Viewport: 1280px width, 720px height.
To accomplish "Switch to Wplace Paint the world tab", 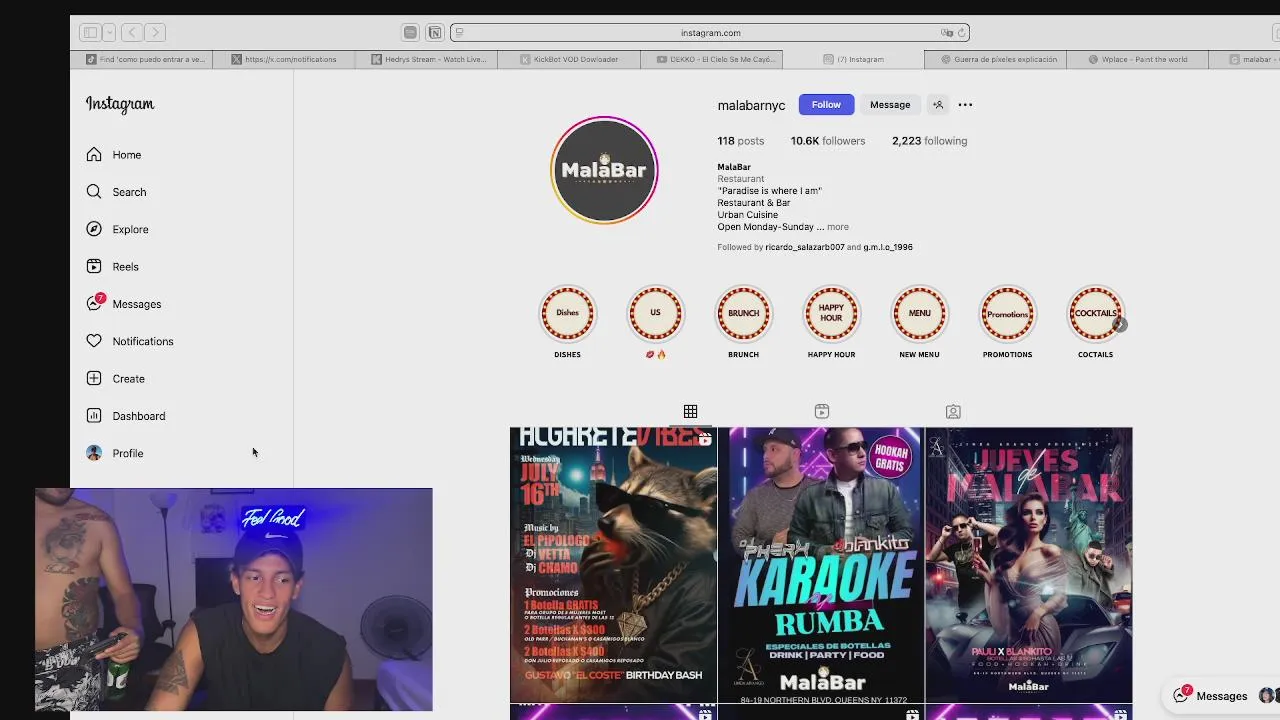I will (x=1137, y=59).
